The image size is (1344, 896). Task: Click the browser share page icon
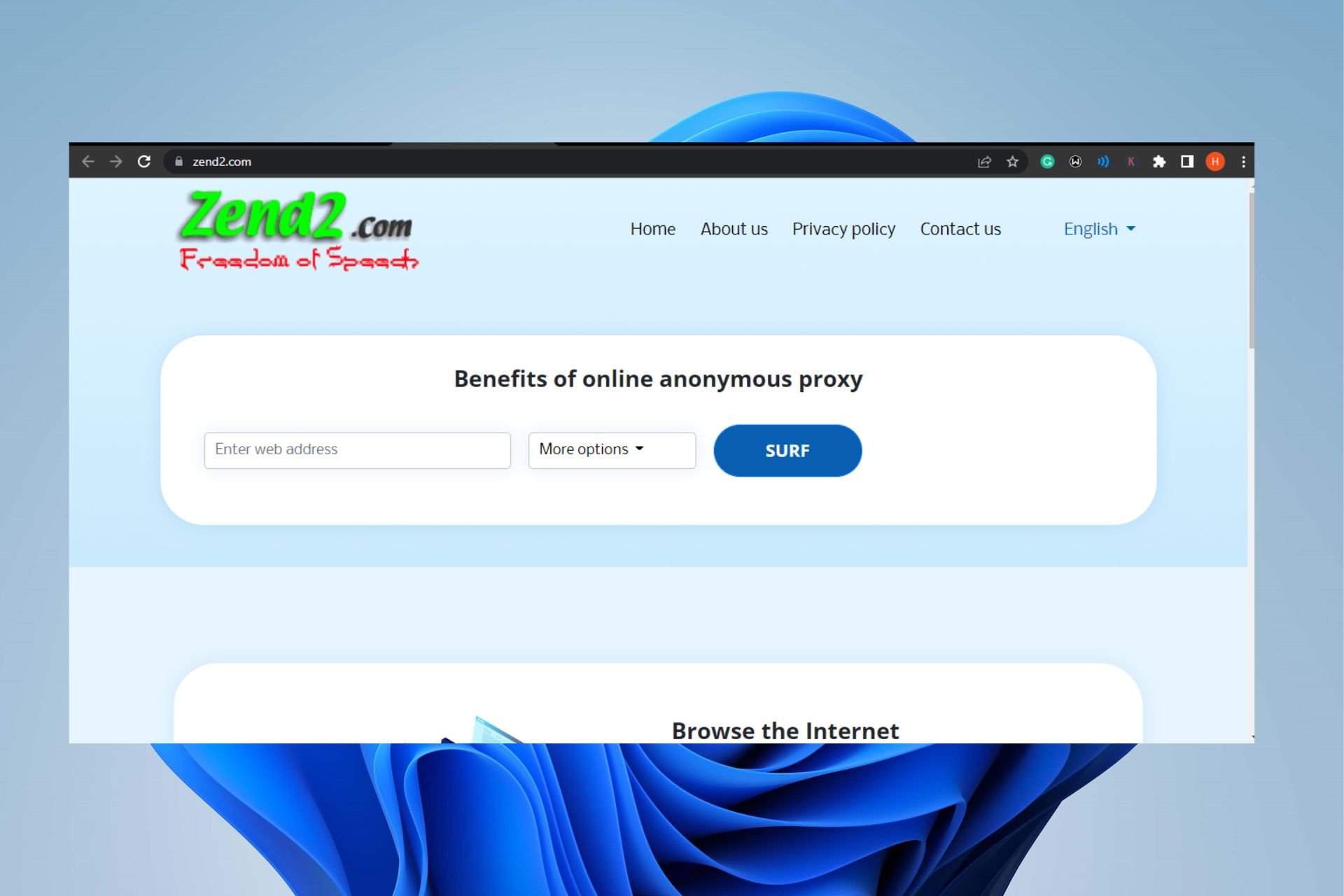tap(984, 161)
